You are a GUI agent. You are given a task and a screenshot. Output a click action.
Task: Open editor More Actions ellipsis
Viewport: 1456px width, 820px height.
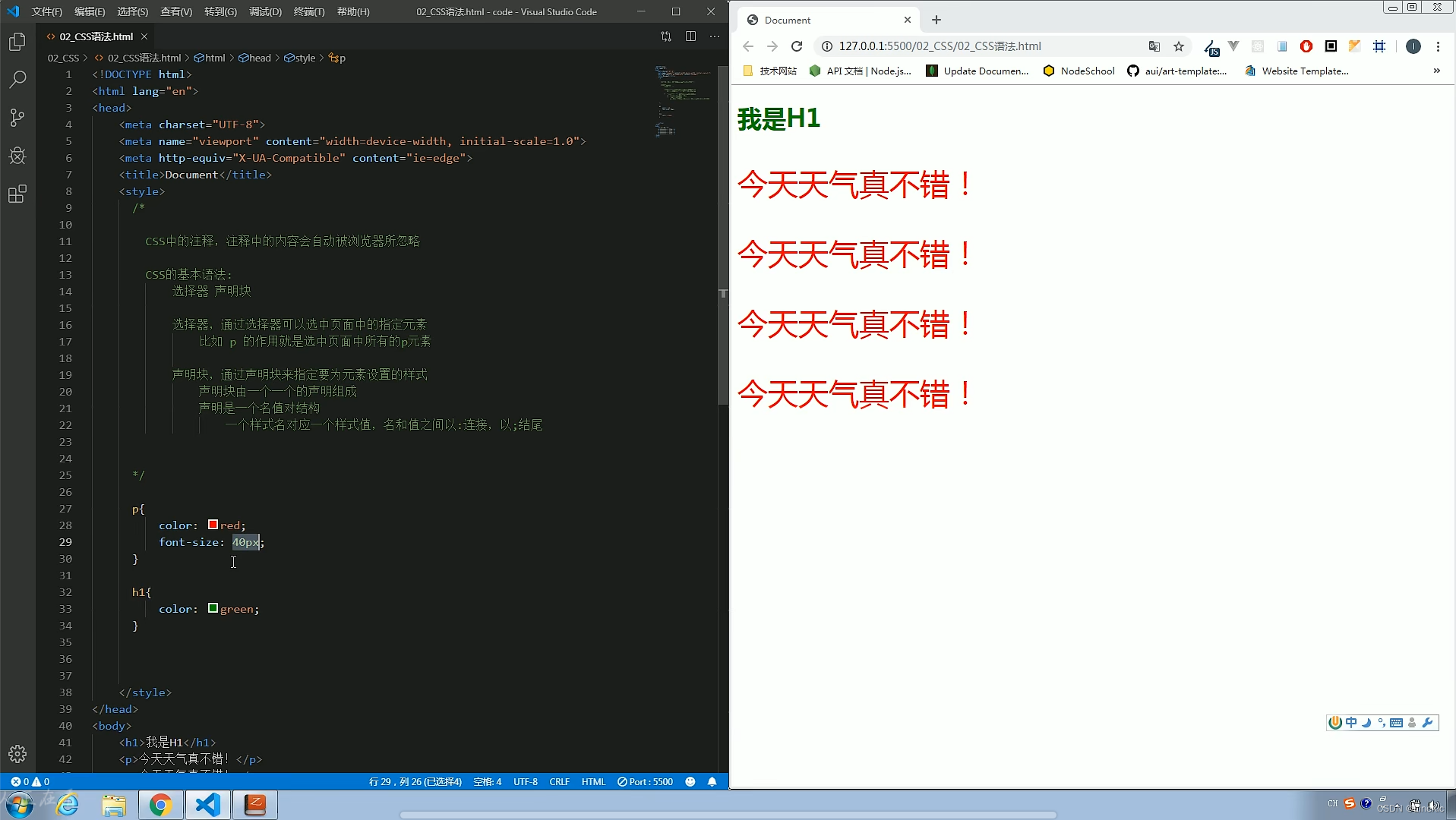click(x=715, y=36)
